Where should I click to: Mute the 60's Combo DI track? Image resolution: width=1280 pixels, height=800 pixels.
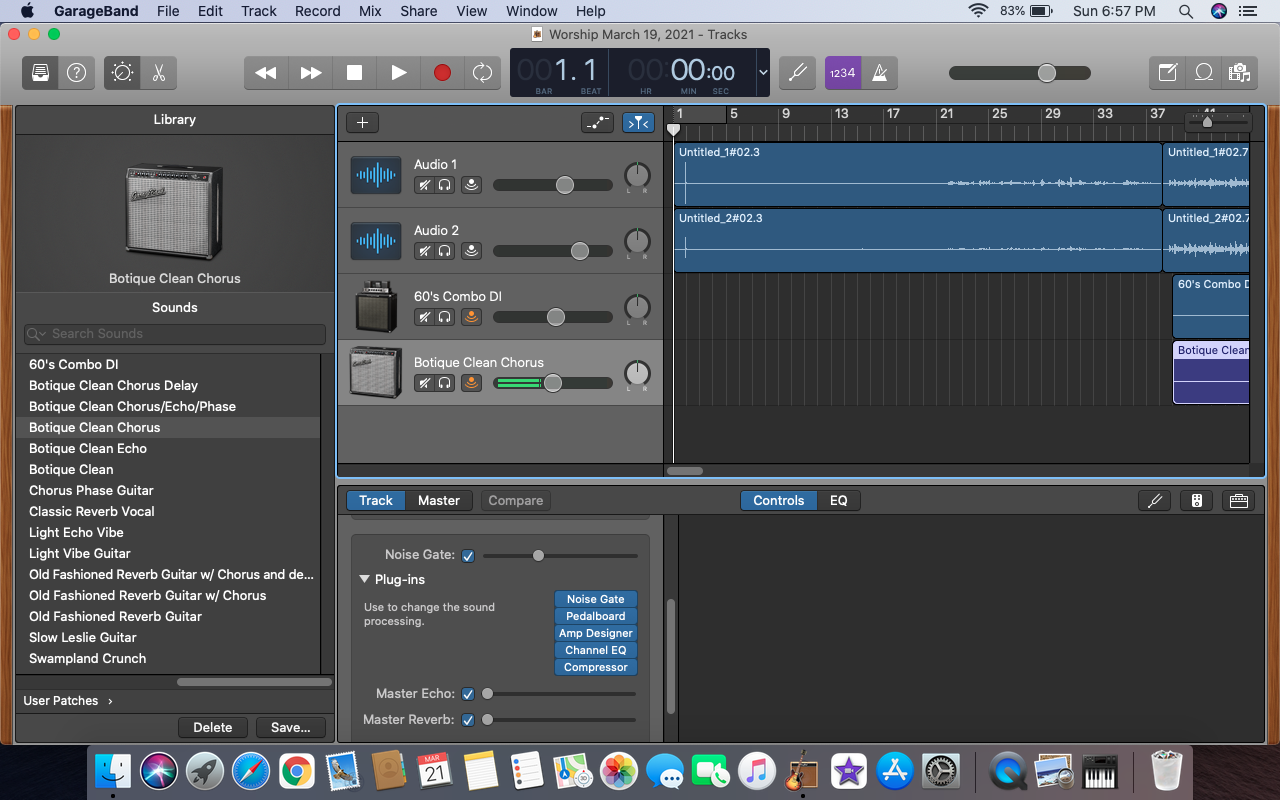click(x=424, y=317)
